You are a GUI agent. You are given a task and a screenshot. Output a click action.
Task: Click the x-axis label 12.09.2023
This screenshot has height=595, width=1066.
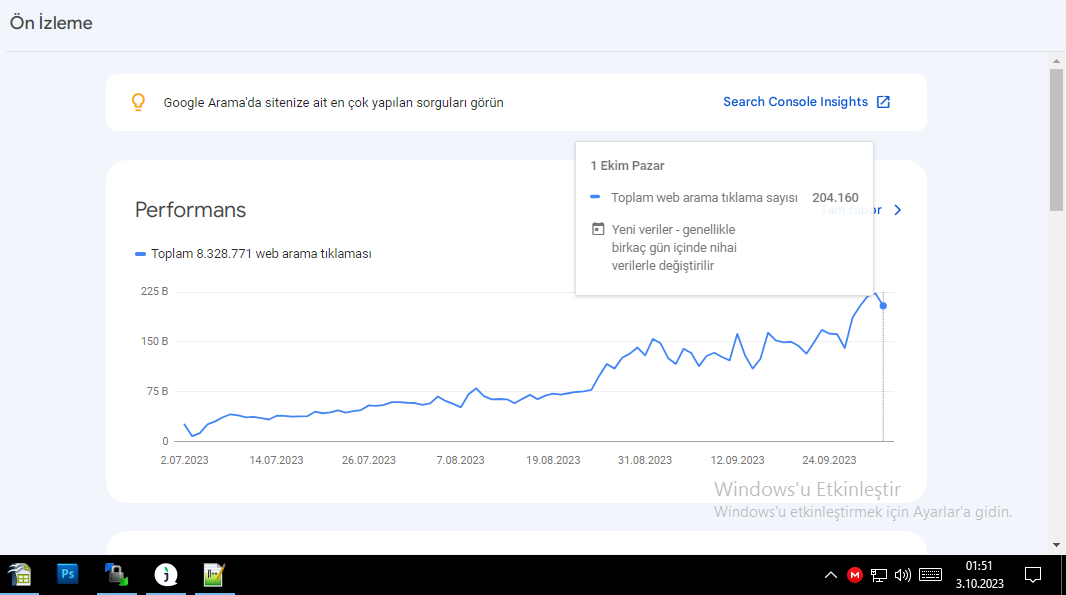click(737, 460)
